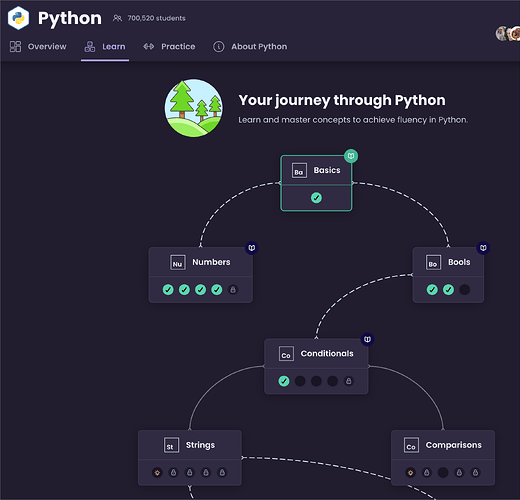The width and height of the screenshot is (520, 500).
Task: Click the book badge on Bools node
Action: click(x=483, y=248)
